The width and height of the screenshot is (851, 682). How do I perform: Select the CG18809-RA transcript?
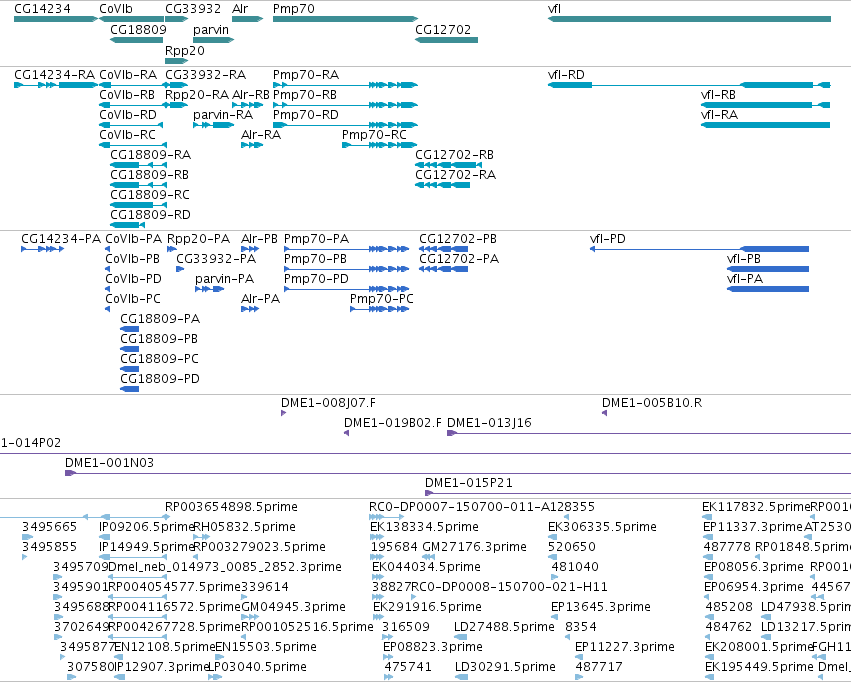point(138,165)
